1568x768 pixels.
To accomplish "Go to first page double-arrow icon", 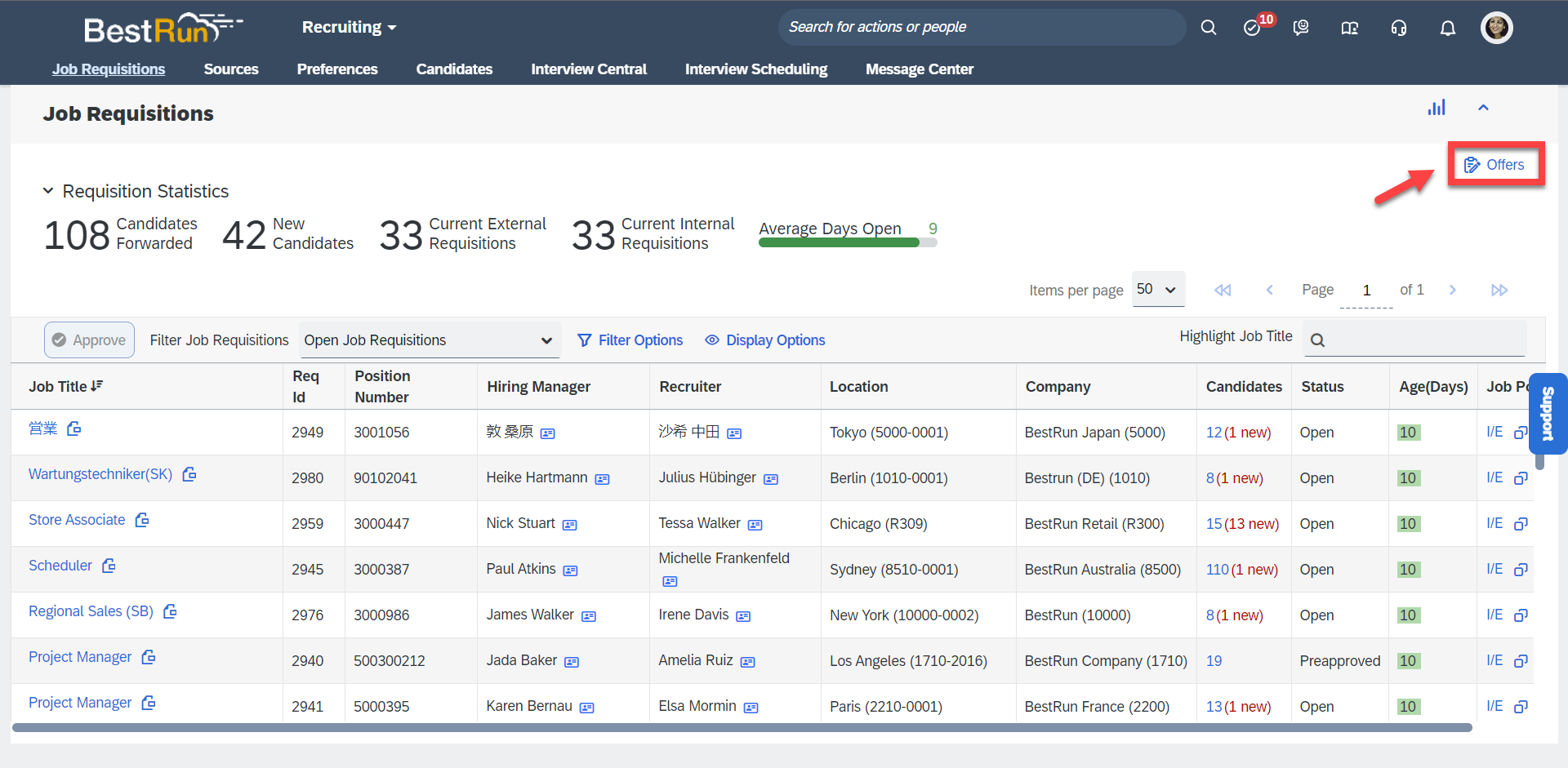I will [1223, 290].
